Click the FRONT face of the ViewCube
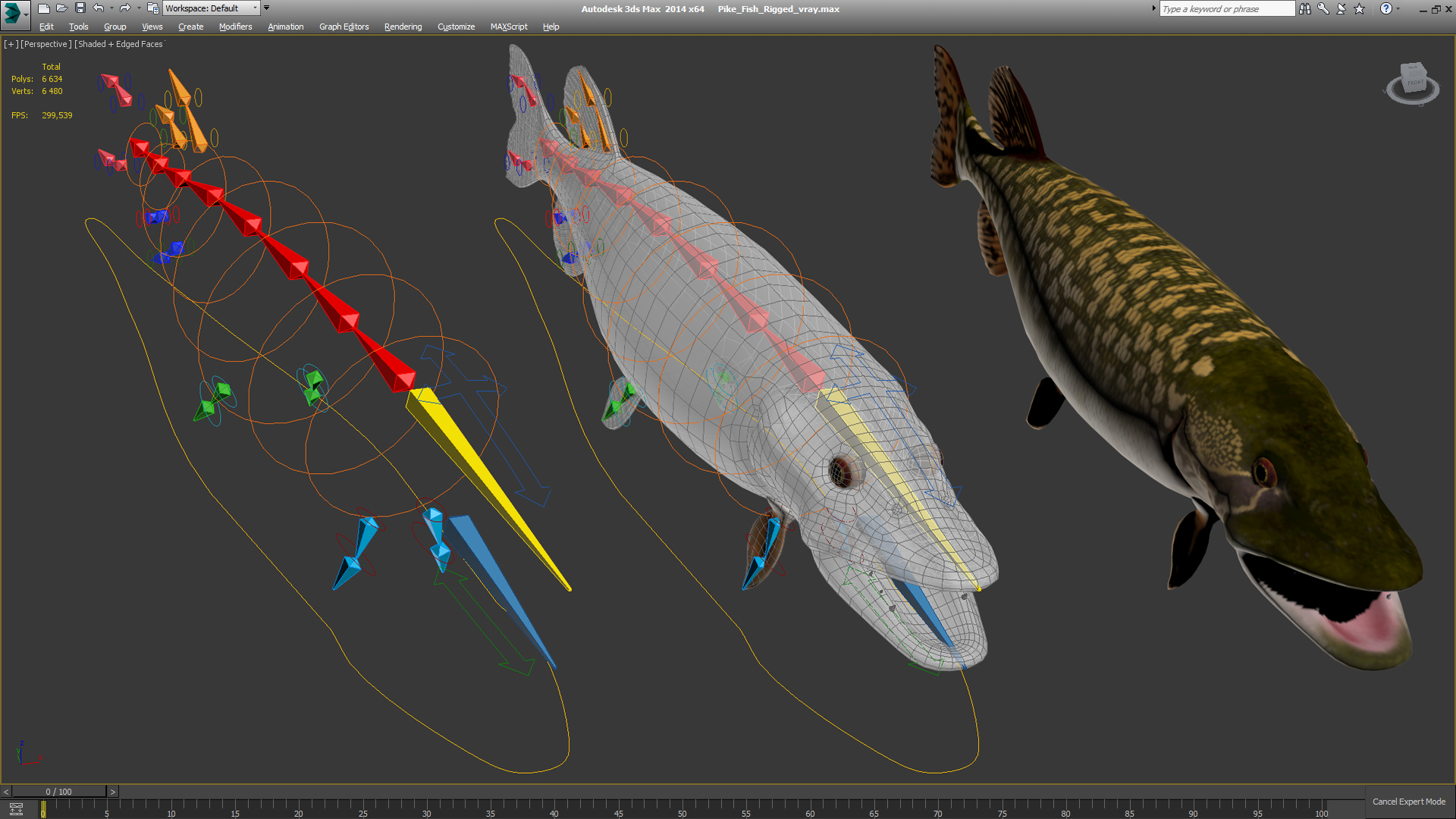The image size is (1456, 819). (x=1415, y=82)
